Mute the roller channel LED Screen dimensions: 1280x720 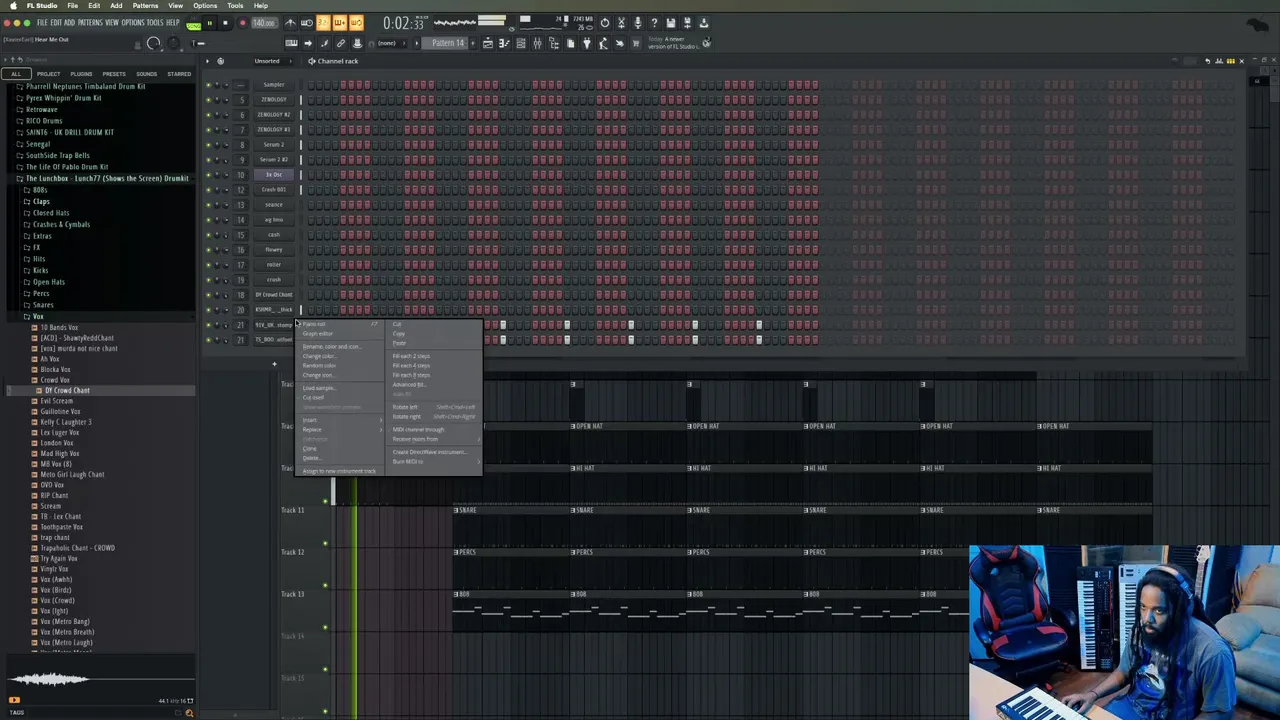(209, 265)
